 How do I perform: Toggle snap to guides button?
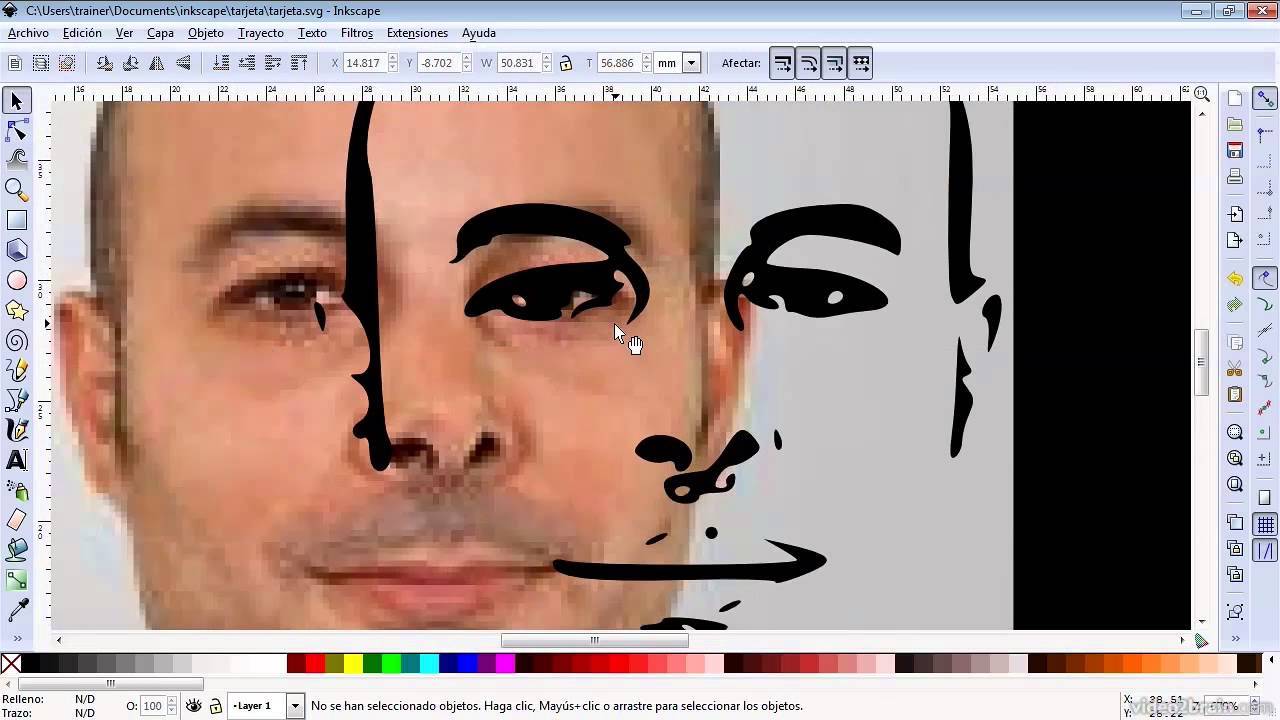click(x=1266, y=551)
